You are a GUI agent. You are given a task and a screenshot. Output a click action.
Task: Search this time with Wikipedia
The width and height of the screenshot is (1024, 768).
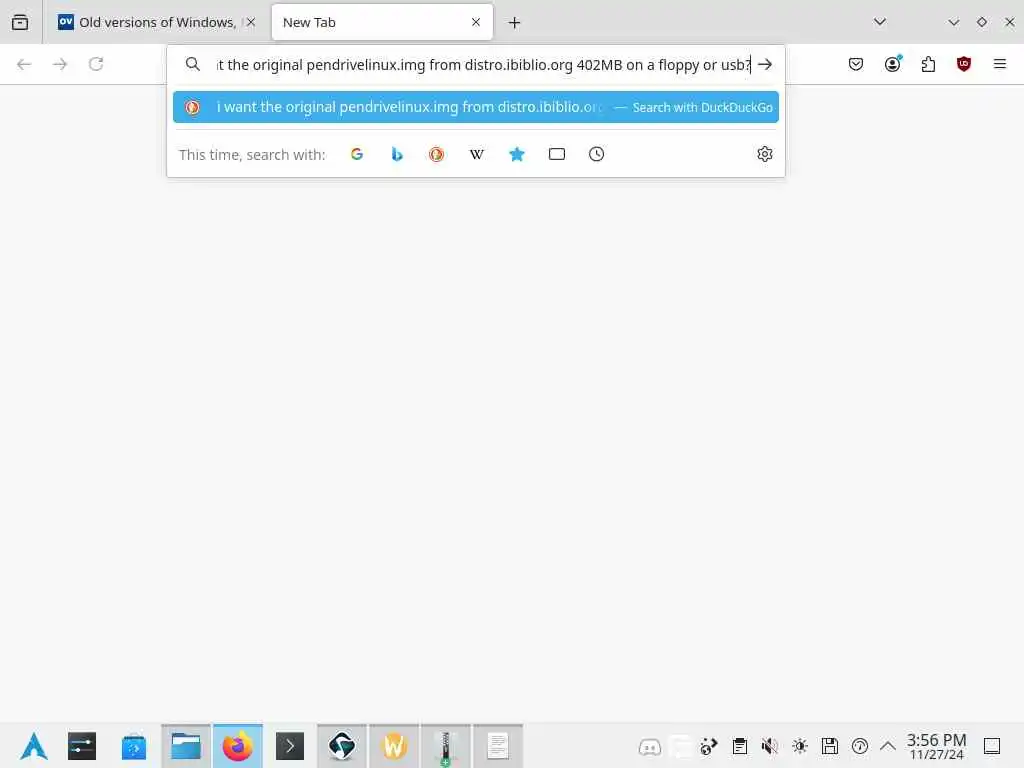477,154
